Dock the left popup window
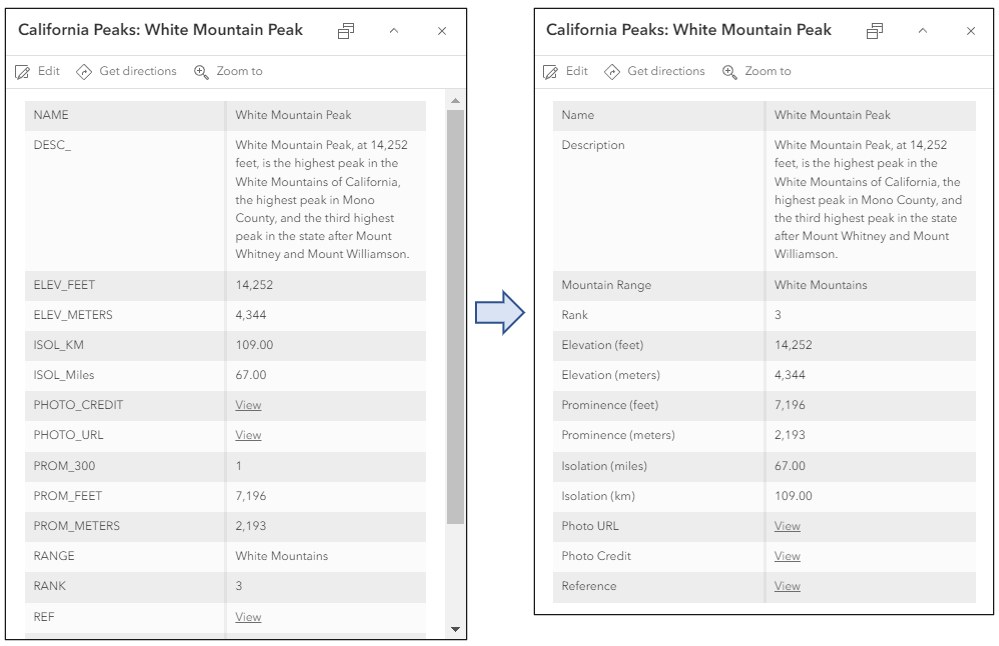The image size is (999, 646). click(x=346, y=31)
